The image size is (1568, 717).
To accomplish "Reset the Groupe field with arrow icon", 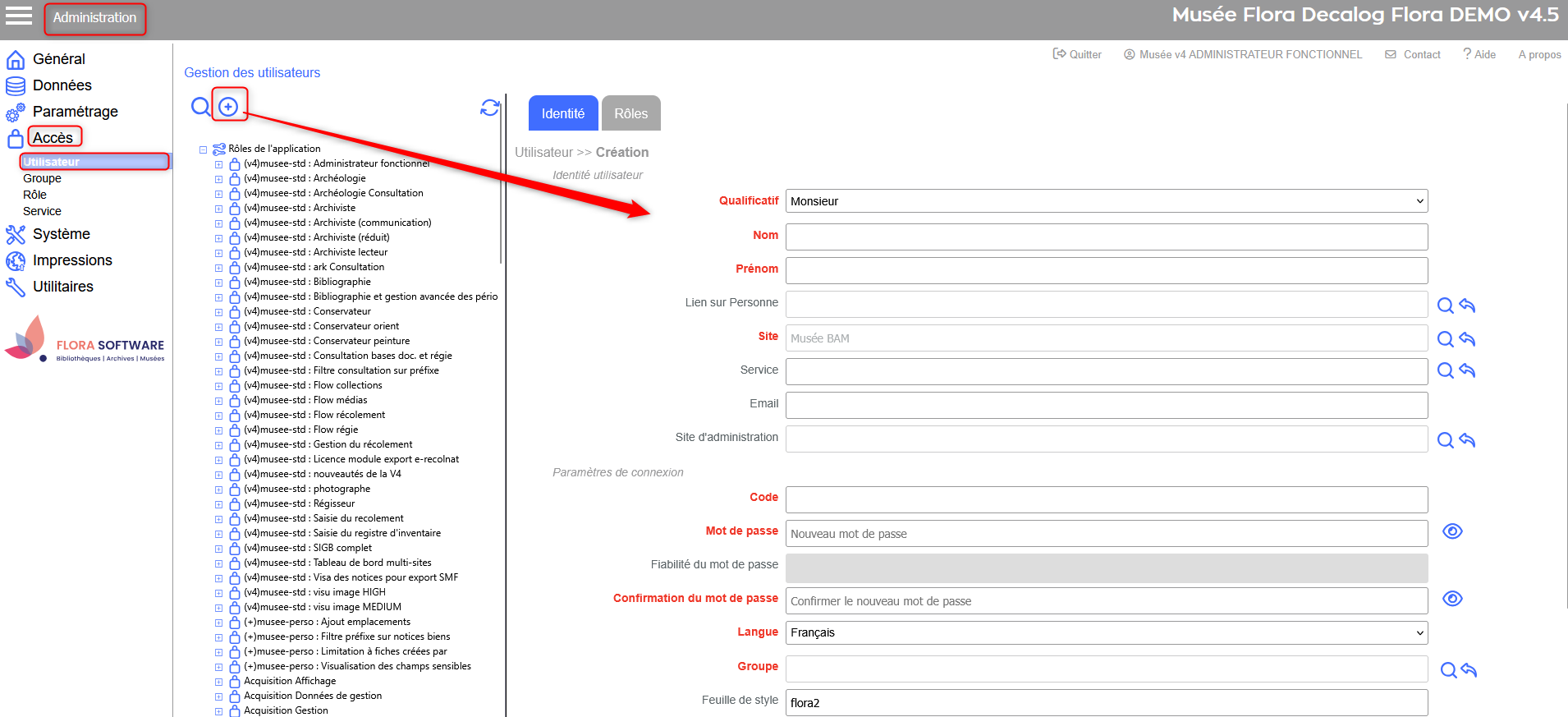I will 1469,670.
